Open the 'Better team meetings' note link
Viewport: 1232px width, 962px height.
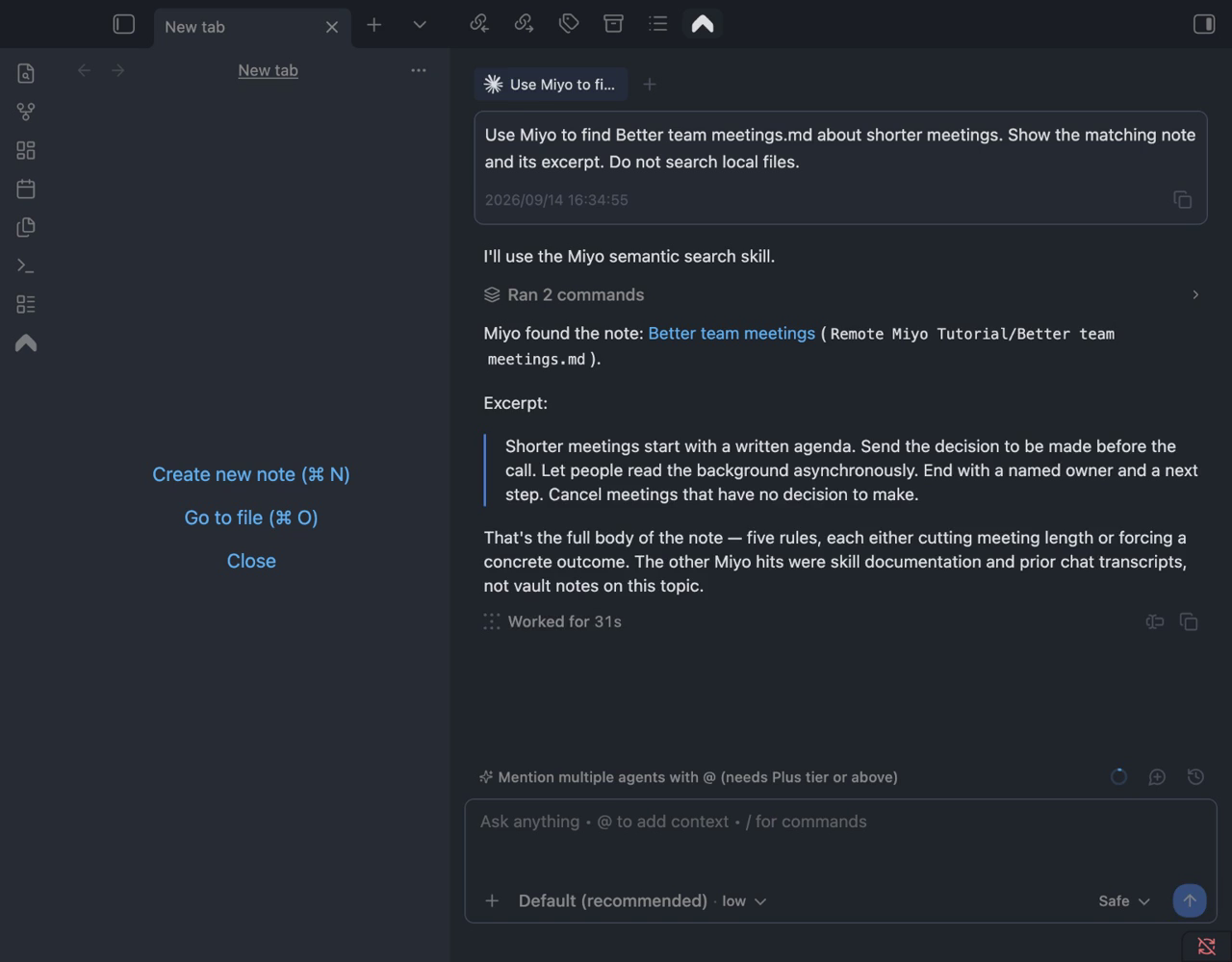click(731, 334)
